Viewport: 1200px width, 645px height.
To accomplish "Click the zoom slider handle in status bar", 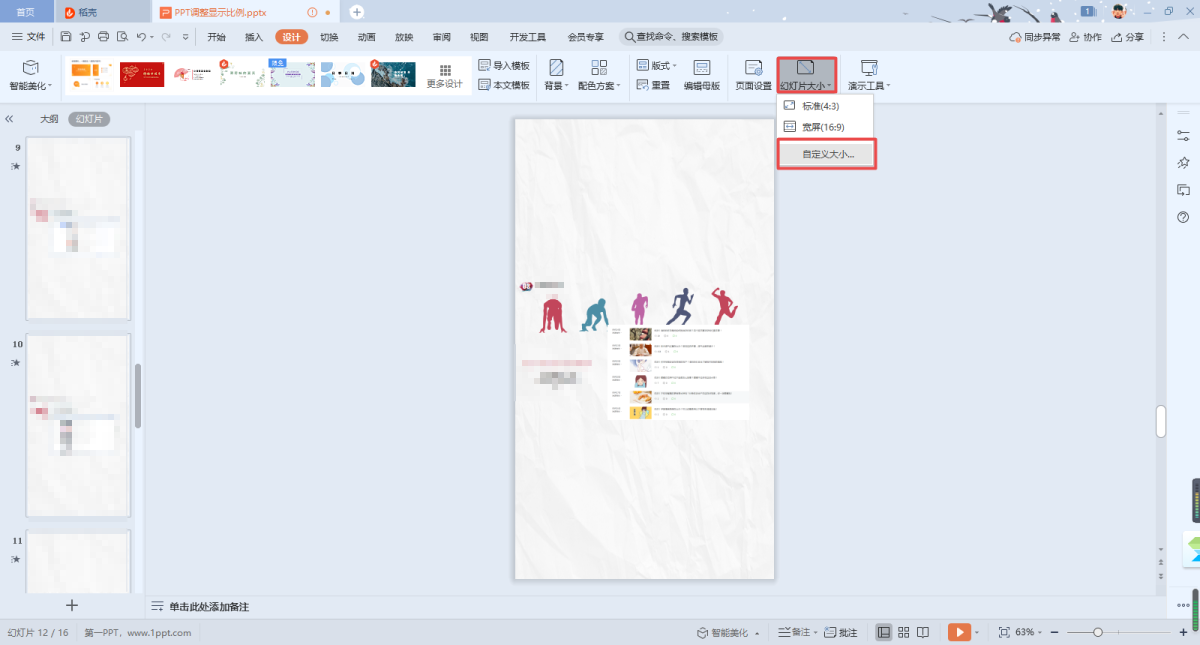I will point(1098,632).
